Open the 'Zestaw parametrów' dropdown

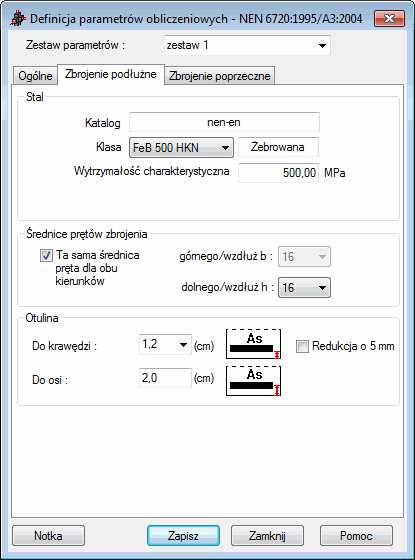pyautogui.click(x=247, y=45)
